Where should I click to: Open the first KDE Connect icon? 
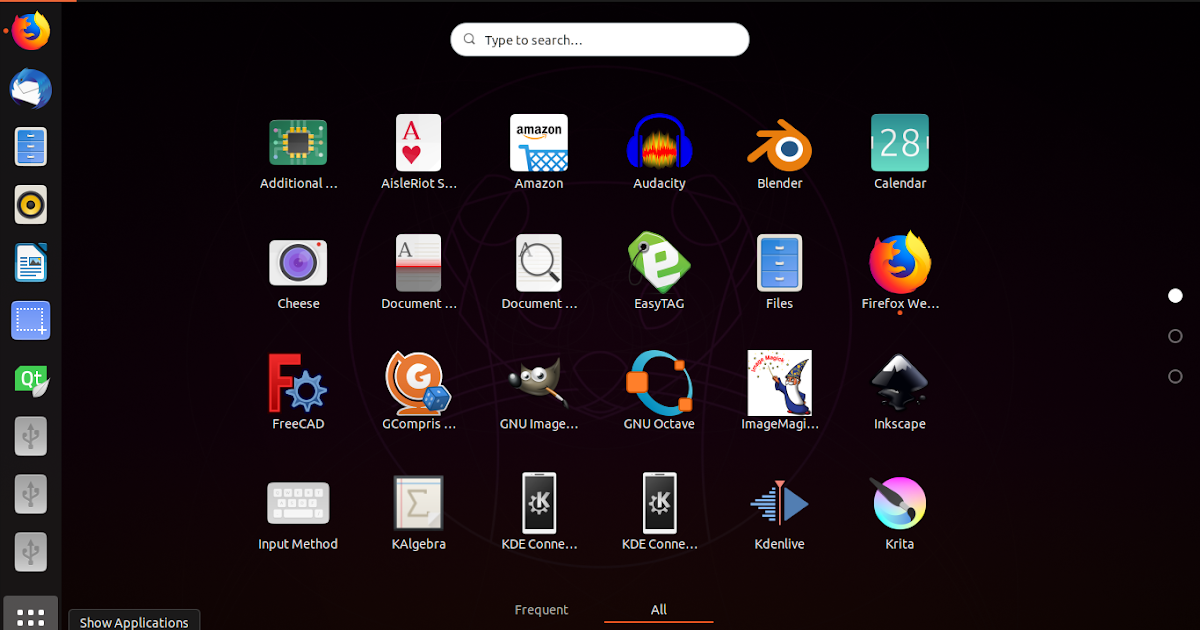tap(539, 503)
